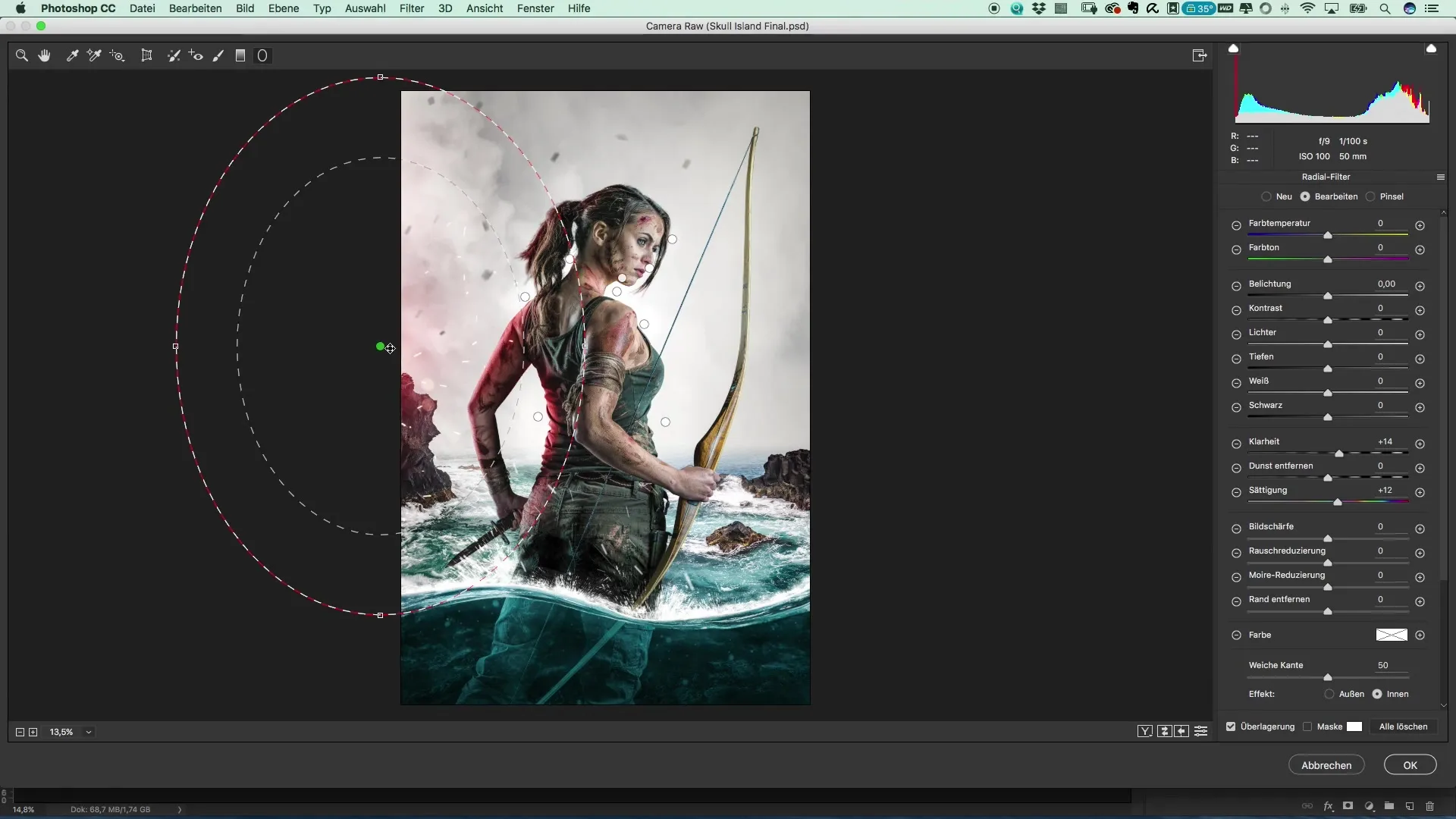
Task: Open the Bearbeiten menu in menu bar
Action: coord(196,8)
